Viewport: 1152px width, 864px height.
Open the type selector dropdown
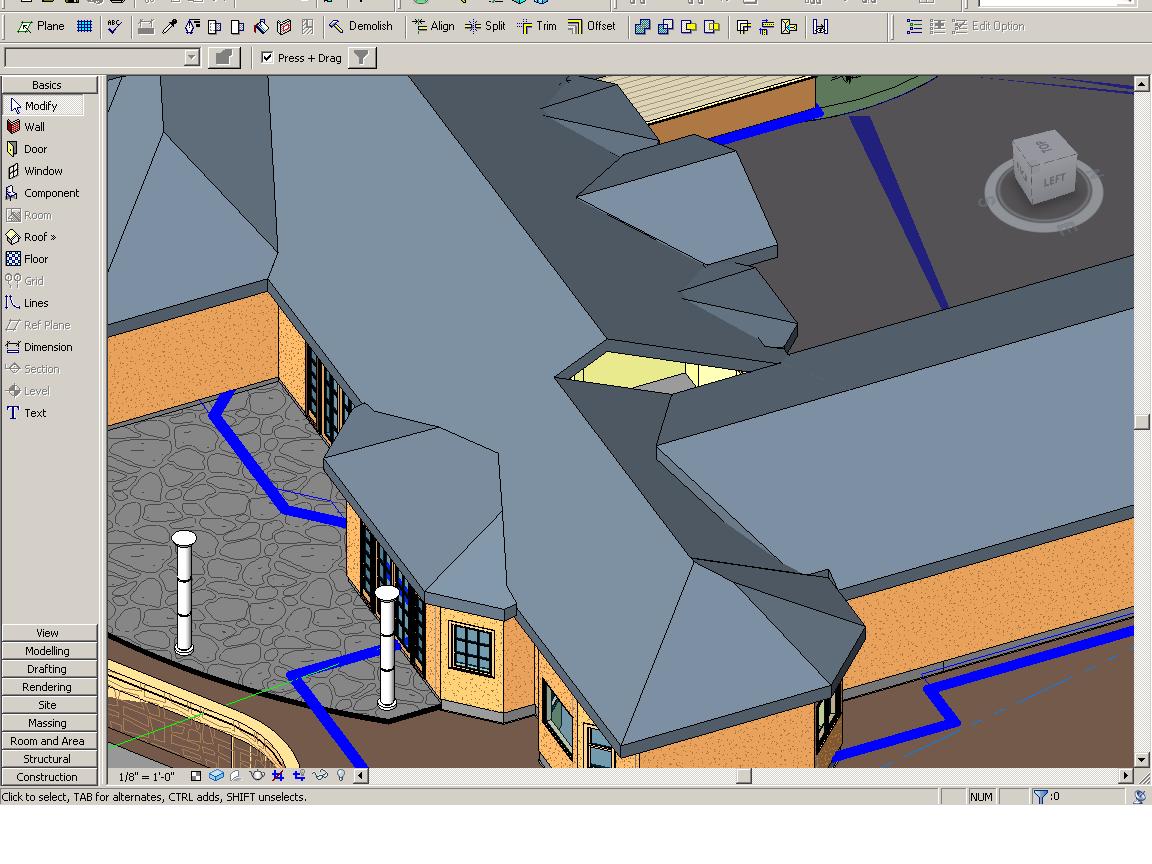[192, 58]
